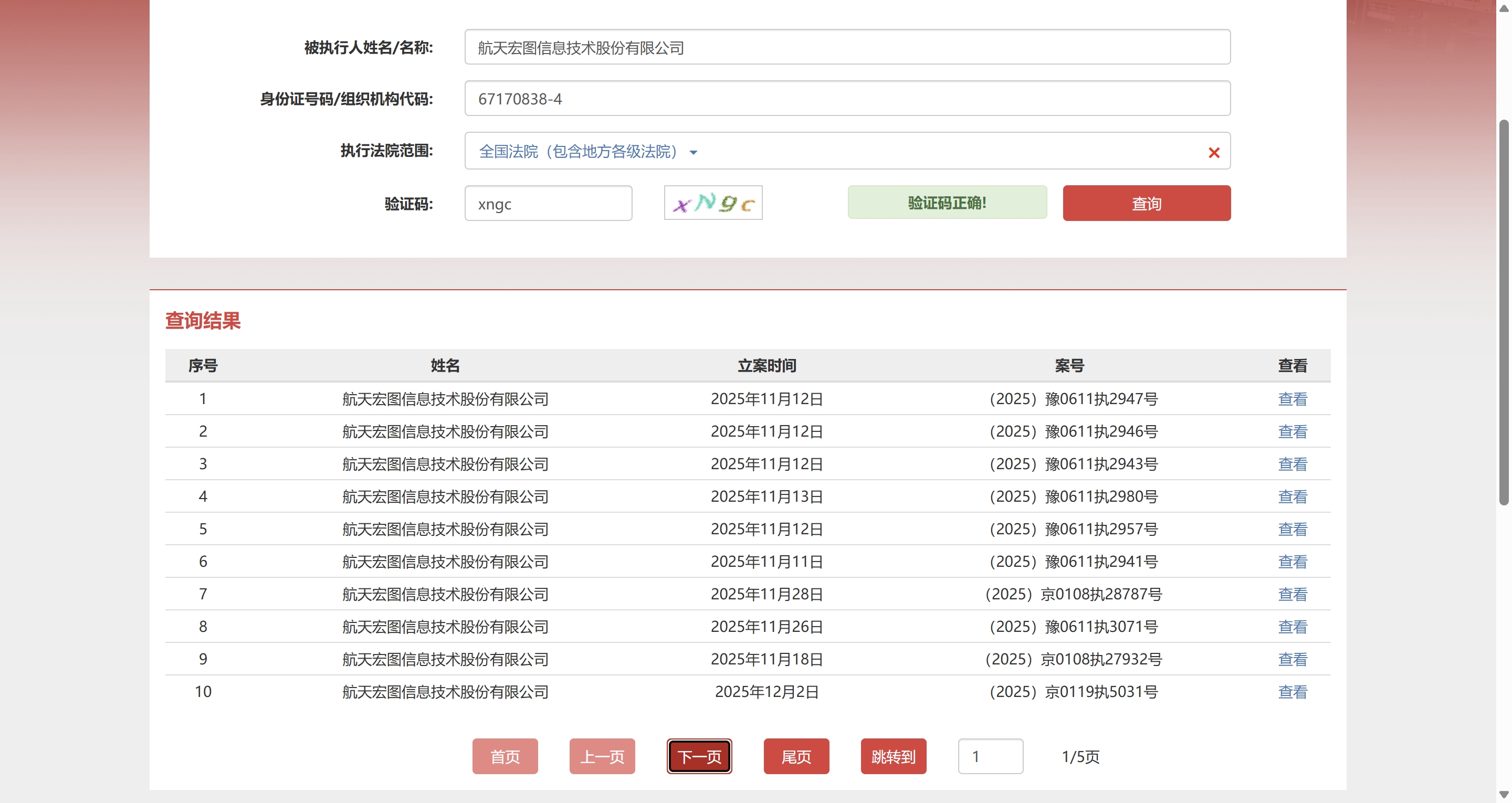View details for case 豫0611执2947号
Viewport: 1512px width, 803px height.
pyautogui.click(x=1292, y=399)
